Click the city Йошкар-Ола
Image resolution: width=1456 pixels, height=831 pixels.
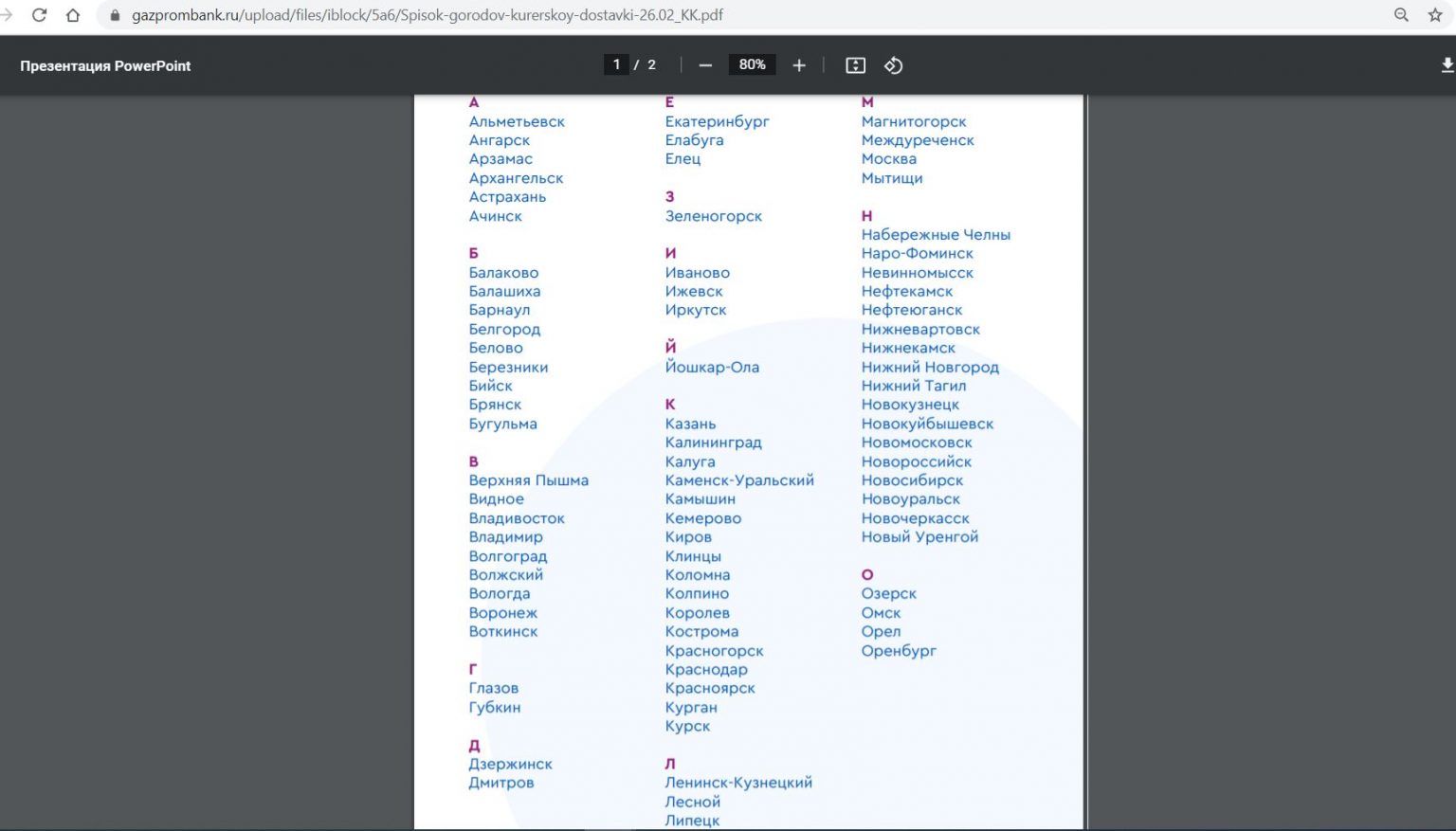712,367
